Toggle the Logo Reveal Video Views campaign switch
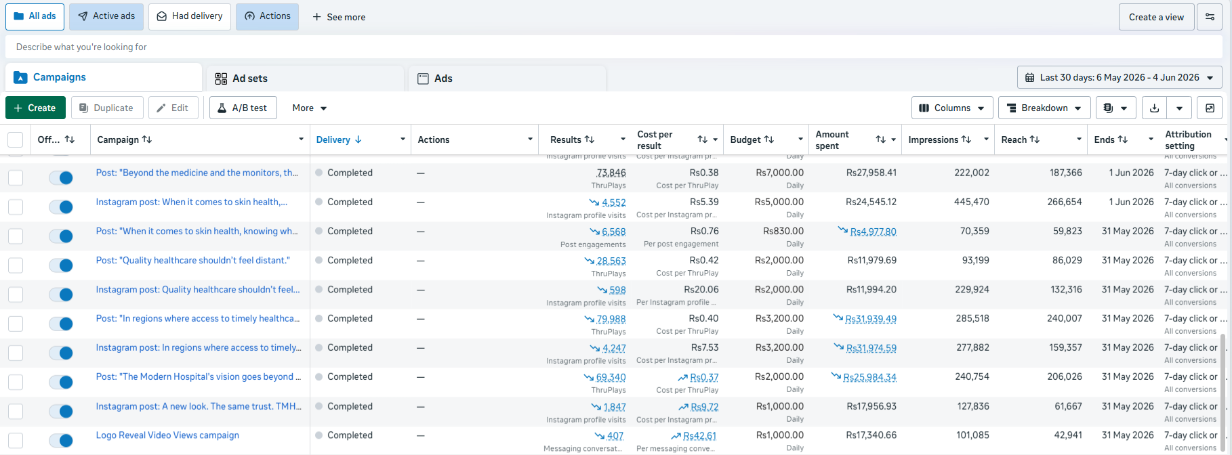 point(61,441)
